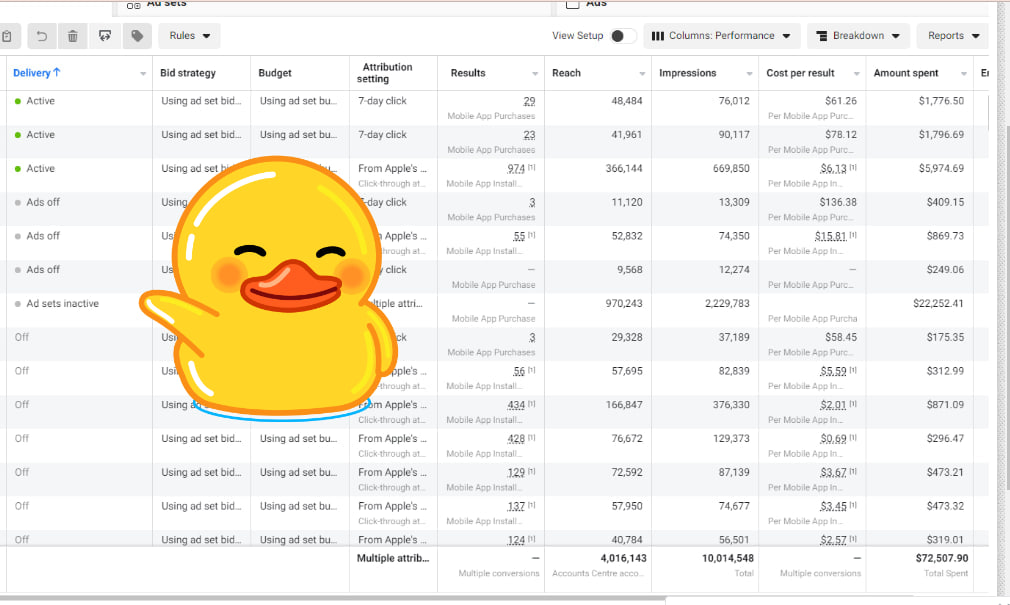Click the Ad sets inactive delivery status
Screen dimensions: 1010x605
click(x=62, y=303)
